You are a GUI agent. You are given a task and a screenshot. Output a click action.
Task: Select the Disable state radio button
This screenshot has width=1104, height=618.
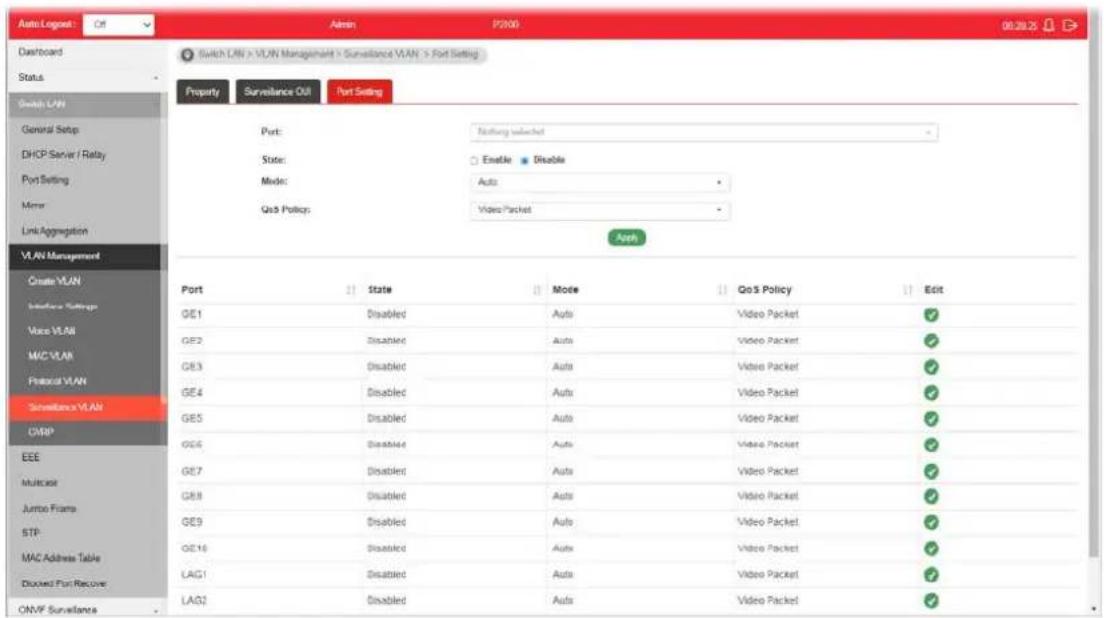pyautogui.click(x=525, y=161)
